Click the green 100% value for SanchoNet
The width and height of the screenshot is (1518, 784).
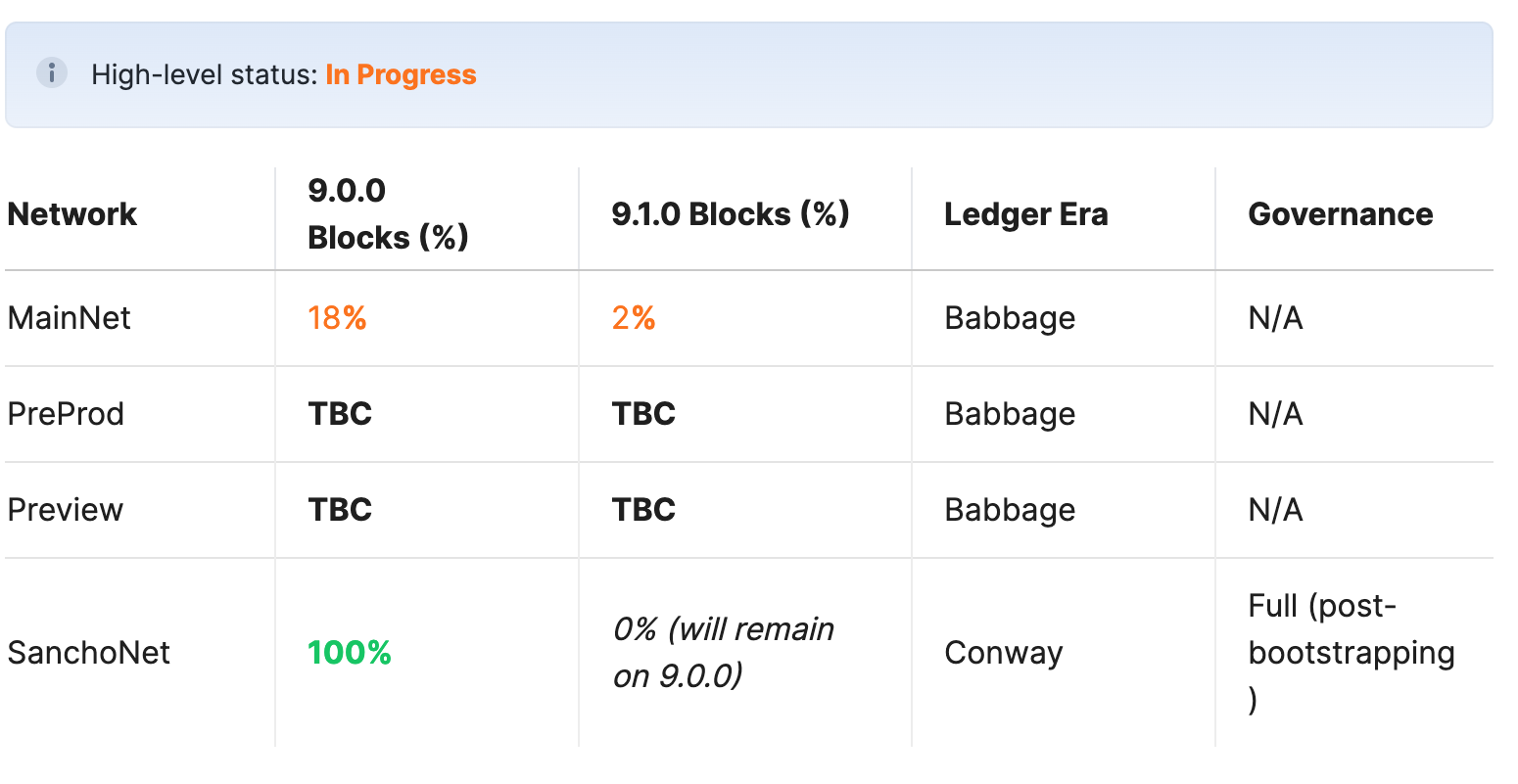click(x=350, y=653)
